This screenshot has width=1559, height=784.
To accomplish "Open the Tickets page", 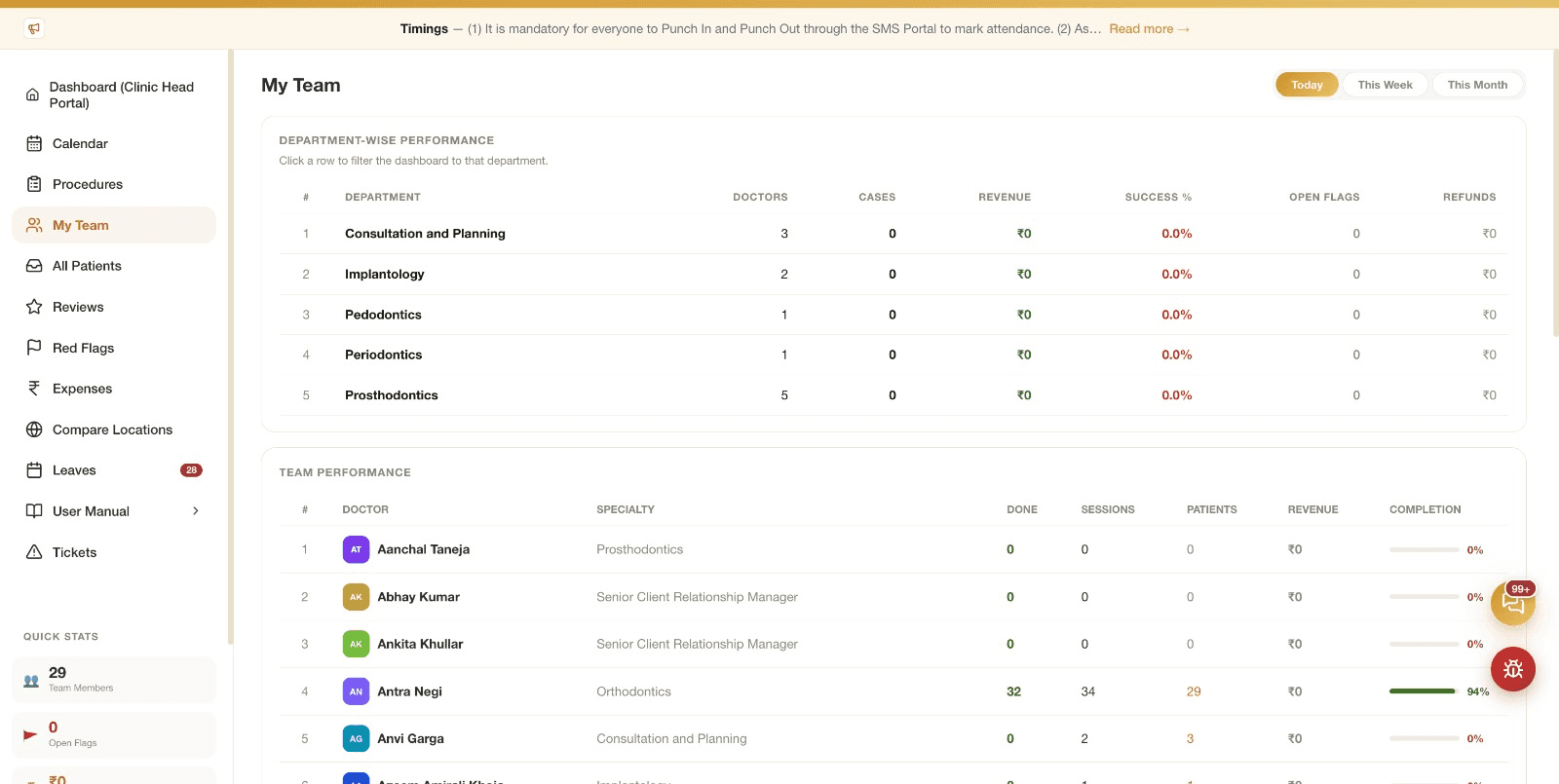I will pos(114,552).
